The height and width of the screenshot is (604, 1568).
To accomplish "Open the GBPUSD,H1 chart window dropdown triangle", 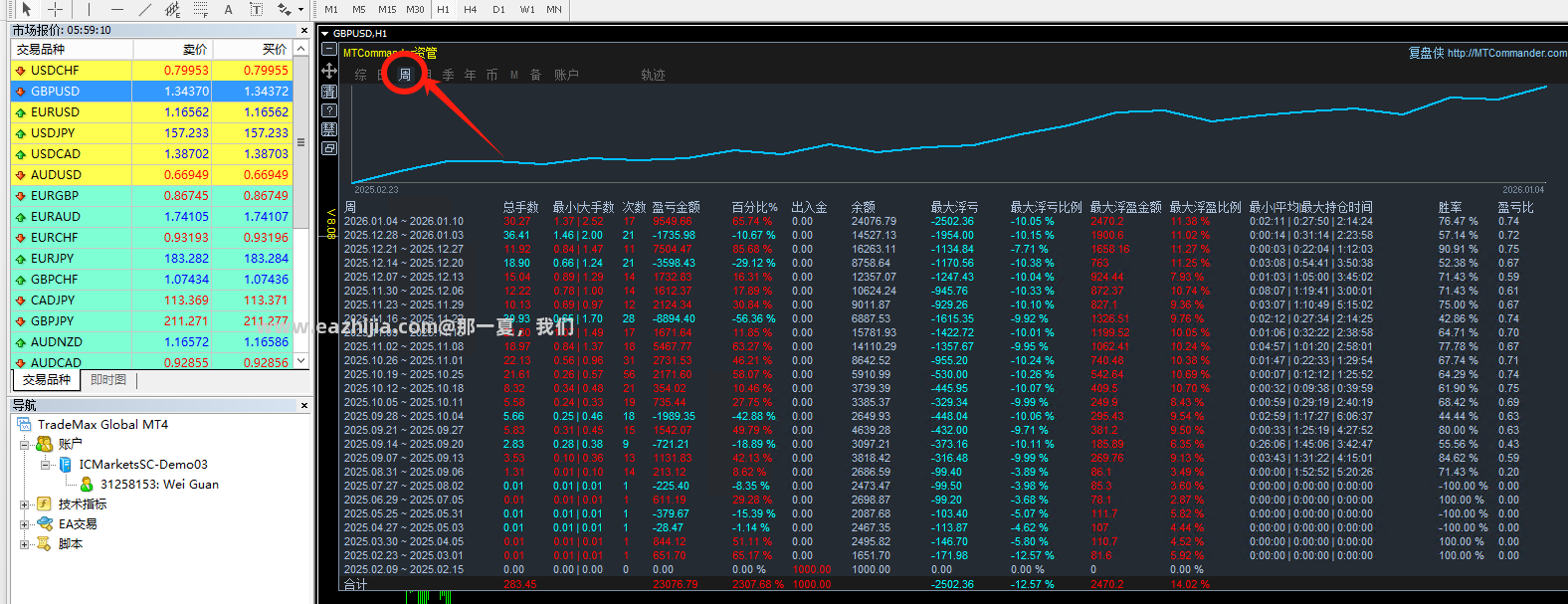I will (325, 34).
